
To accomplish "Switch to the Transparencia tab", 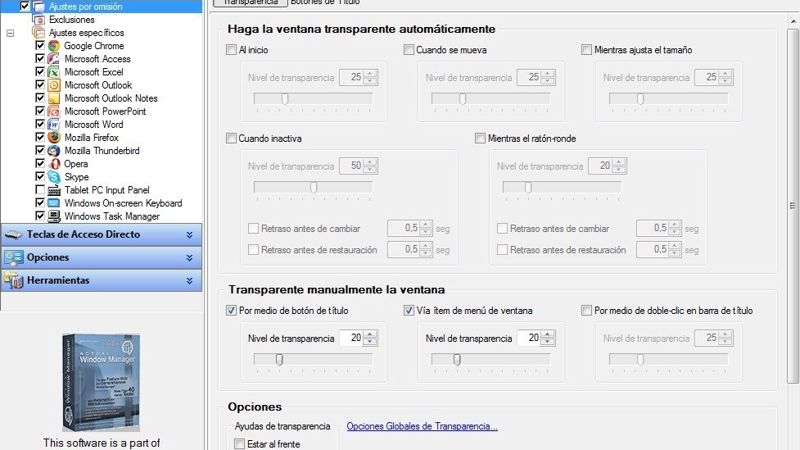I will coord(250,3).
